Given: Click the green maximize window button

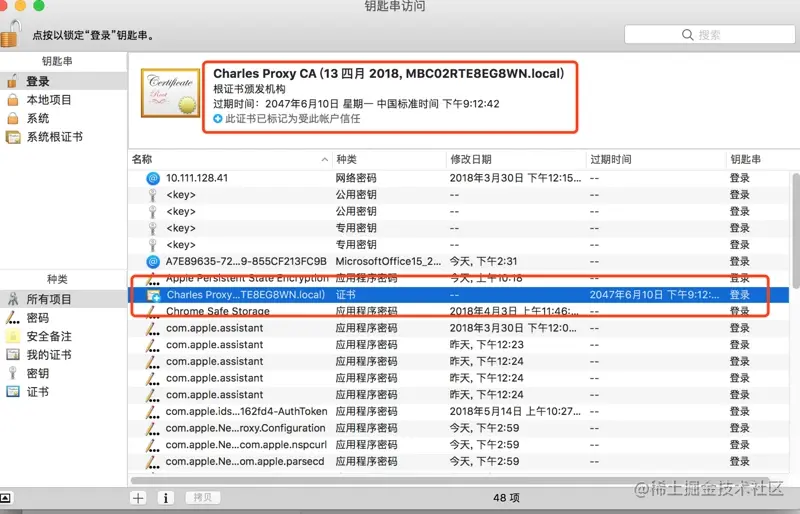Looking at the screenshot, I should (38, 6).
